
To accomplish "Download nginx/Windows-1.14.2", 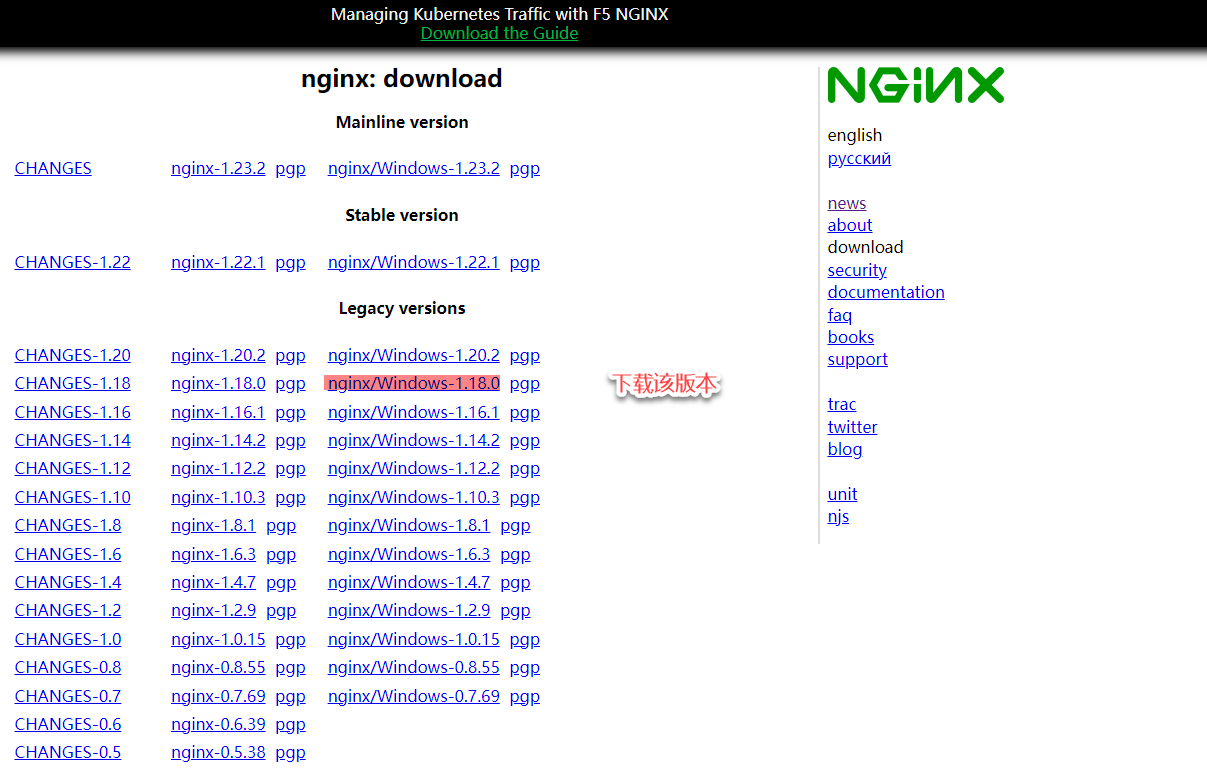I will pos(414,440).
